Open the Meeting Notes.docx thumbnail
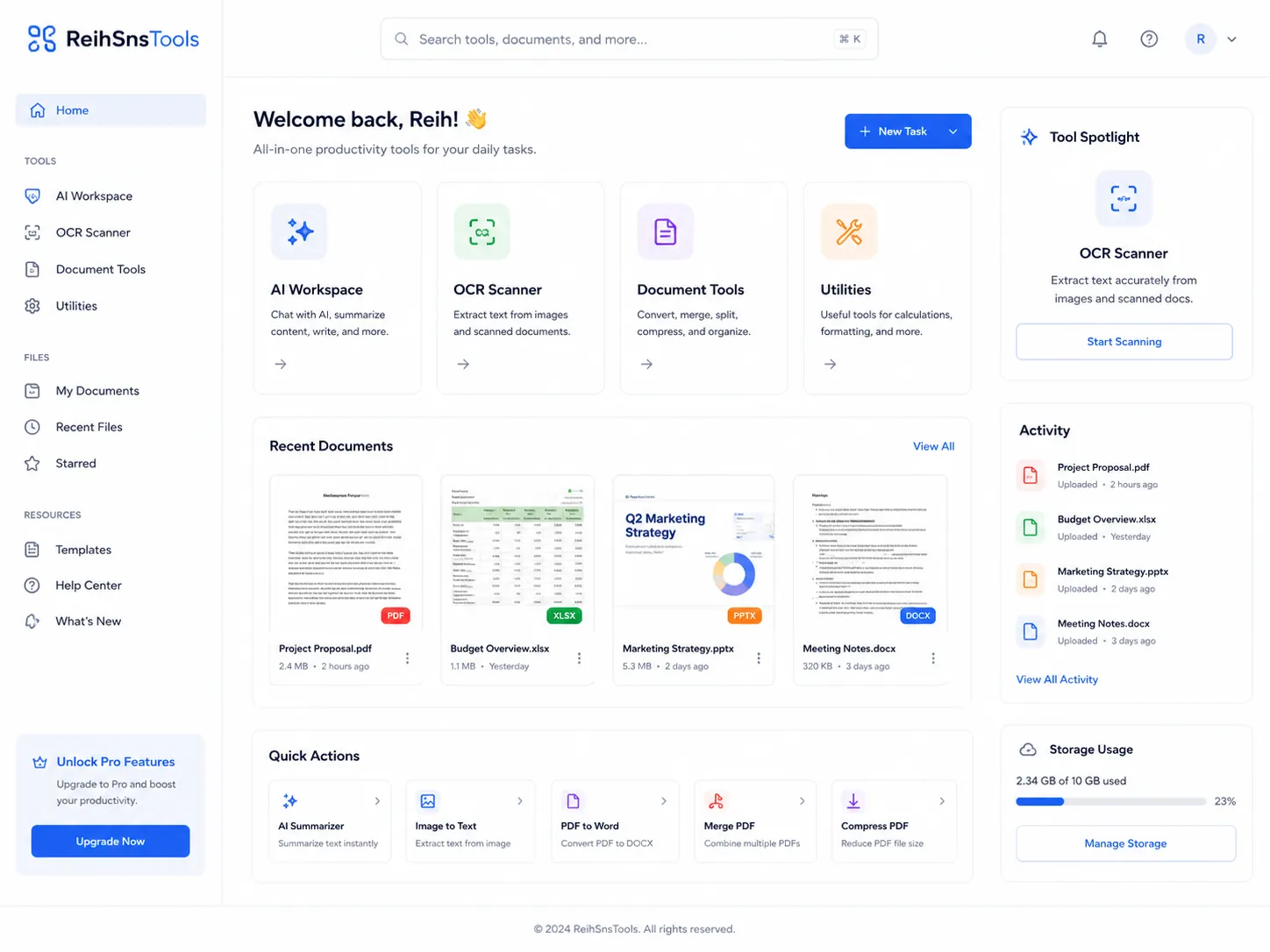The image size is (1270, 952). pos(870,553)
